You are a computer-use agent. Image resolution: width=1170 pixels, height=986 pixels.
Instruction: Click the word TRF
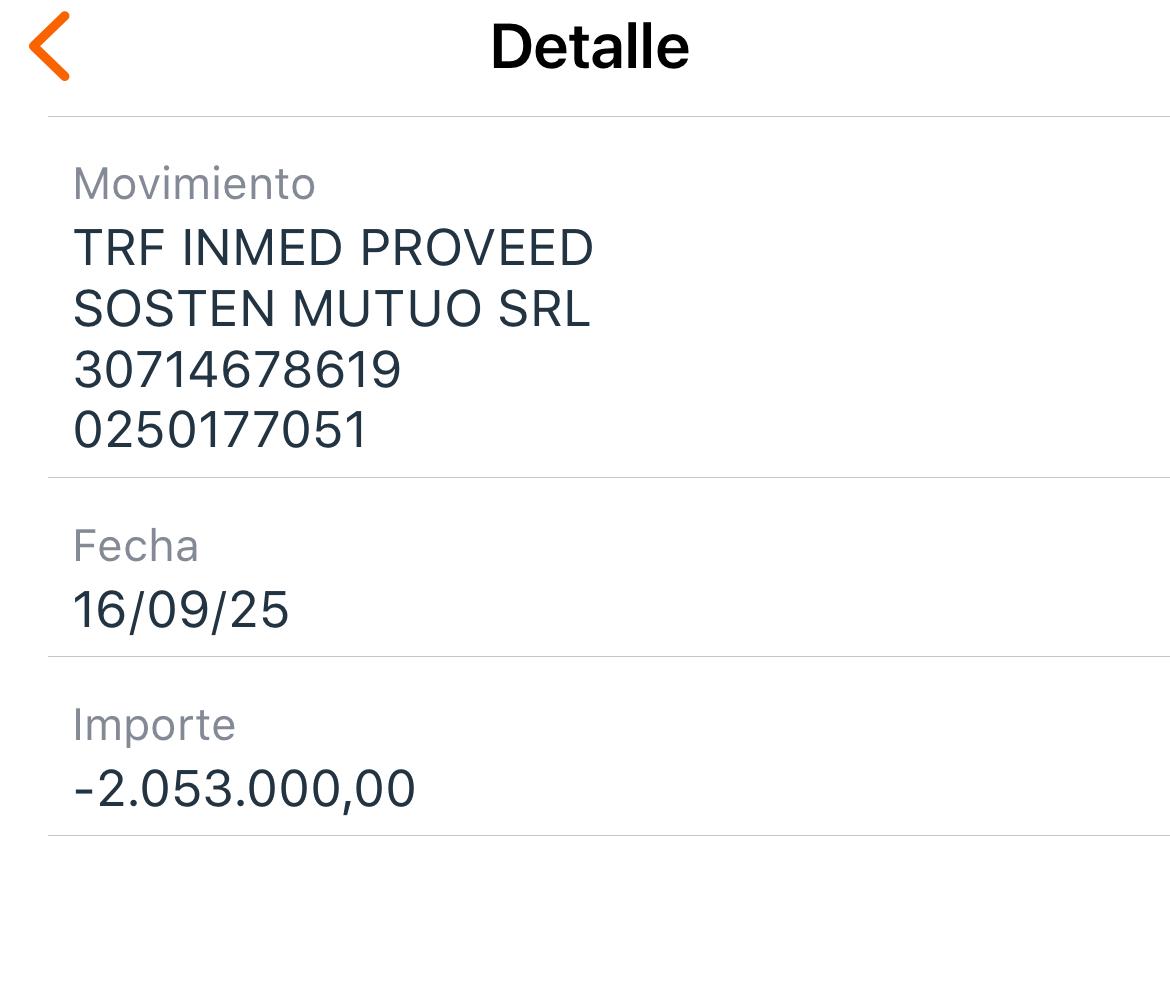pos(120,248)
